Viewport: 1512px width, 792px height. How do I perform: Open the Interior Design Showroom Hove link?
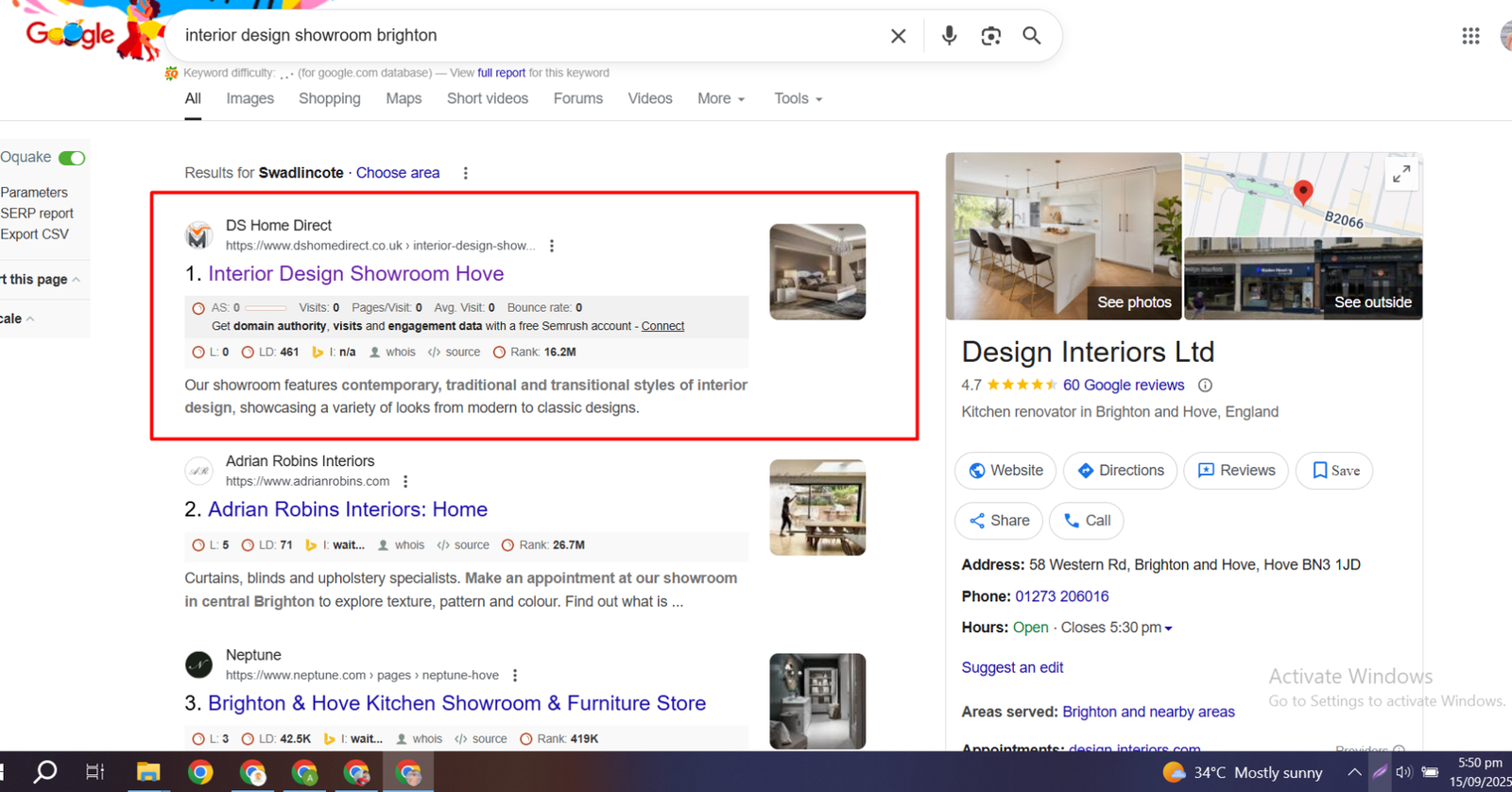pos(355,274)
